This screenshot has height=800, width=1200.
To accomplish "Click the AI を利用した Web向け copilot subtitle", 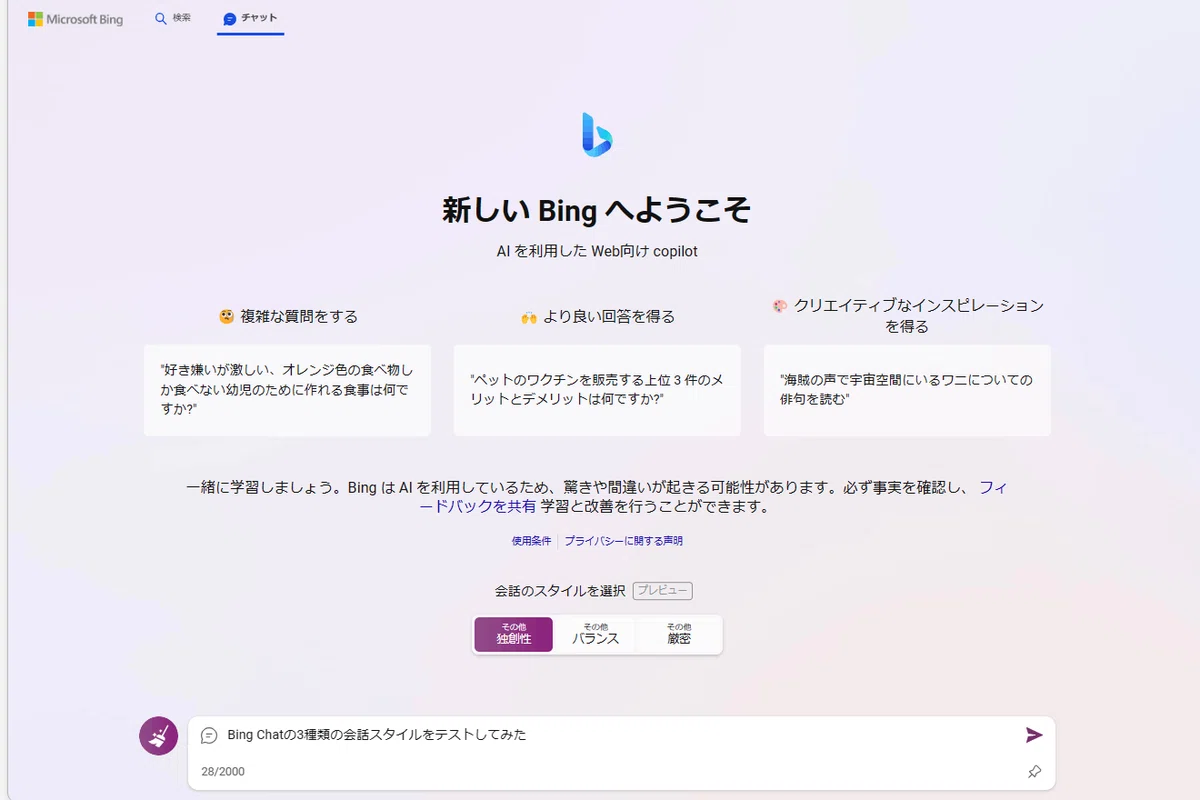I will (597, 251).
